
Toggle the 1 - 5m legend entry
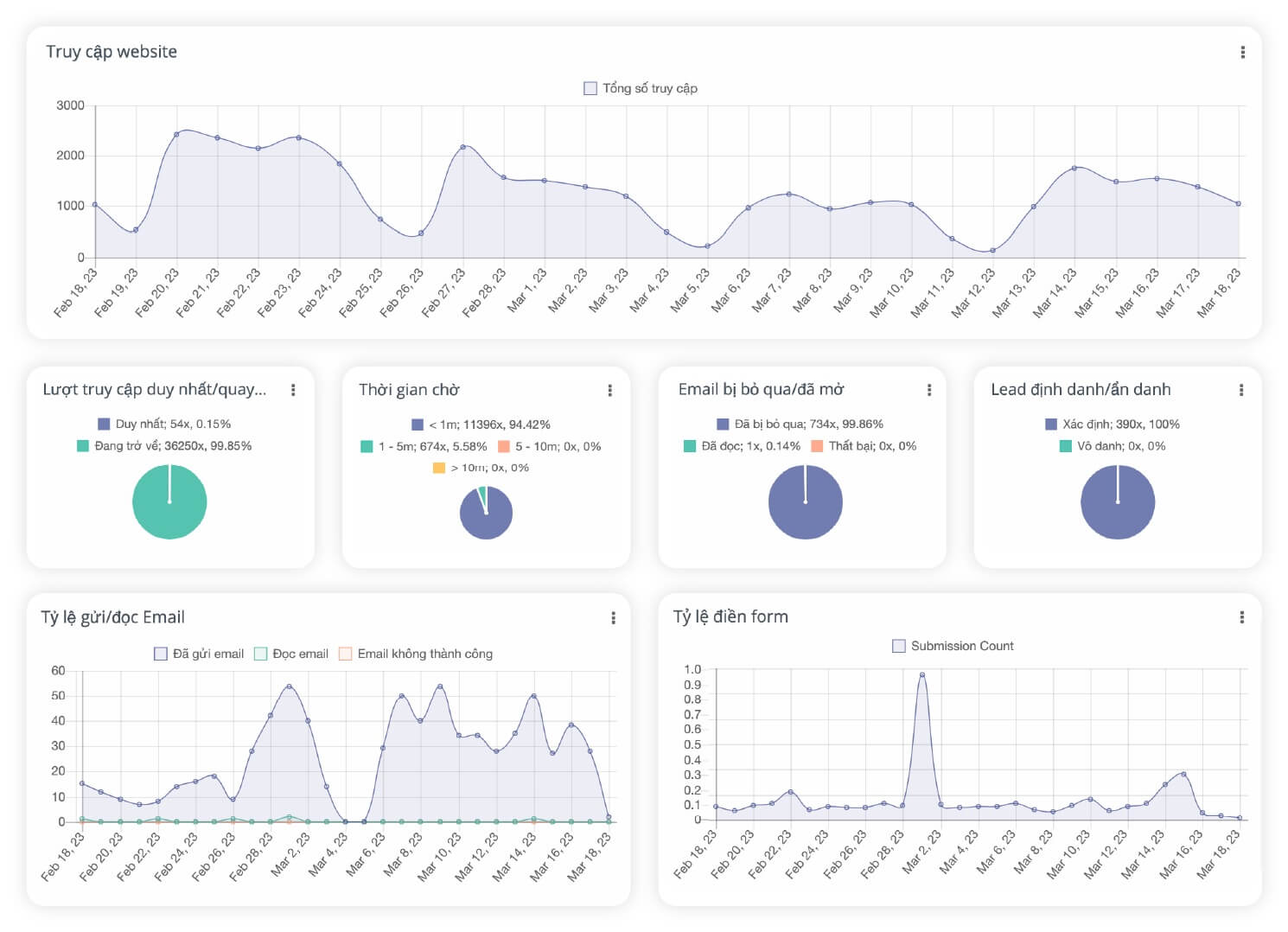click(424, 447)
